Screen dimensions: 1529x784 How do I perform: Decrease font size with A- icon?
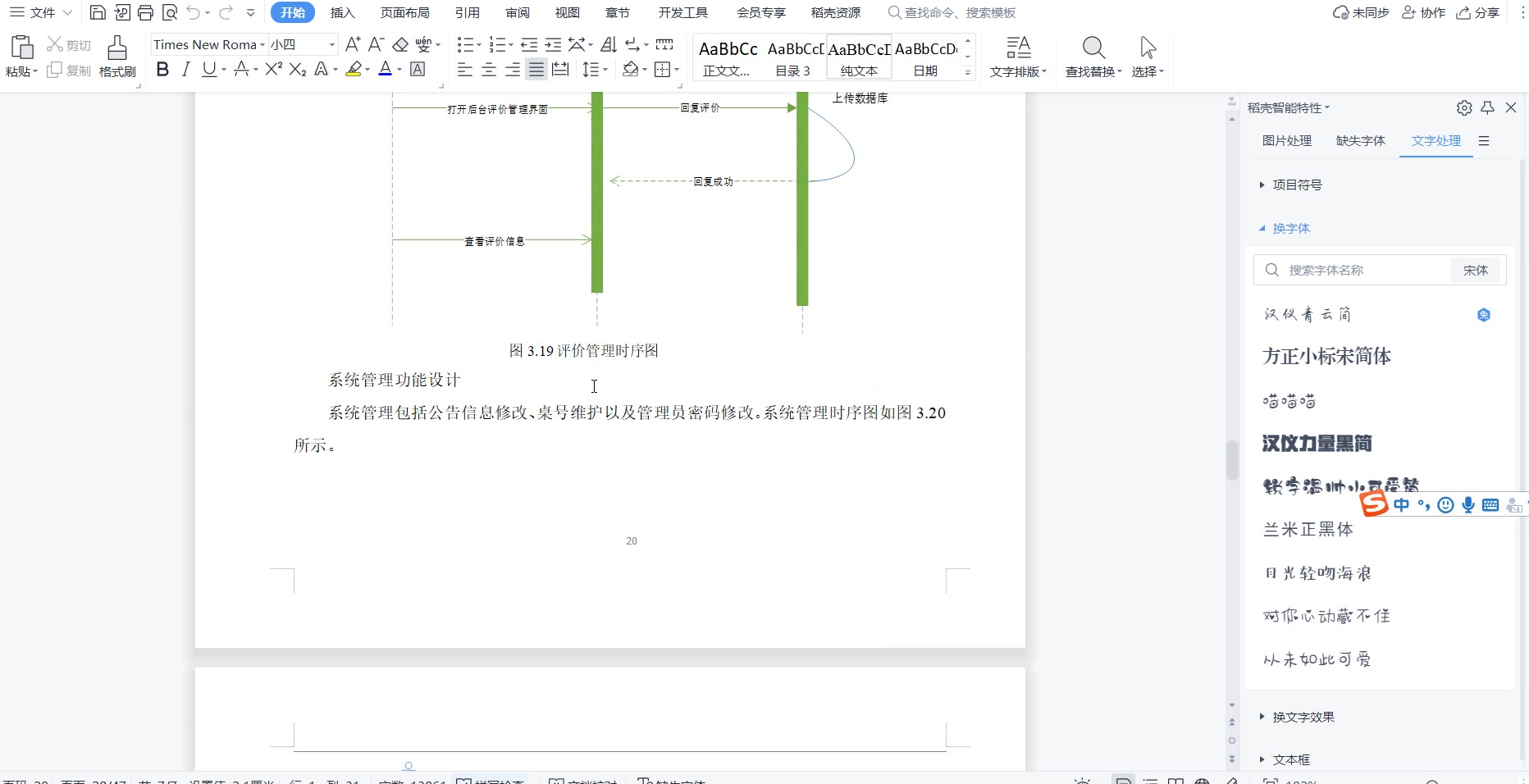pyautogui.click(x=376, y=44)
